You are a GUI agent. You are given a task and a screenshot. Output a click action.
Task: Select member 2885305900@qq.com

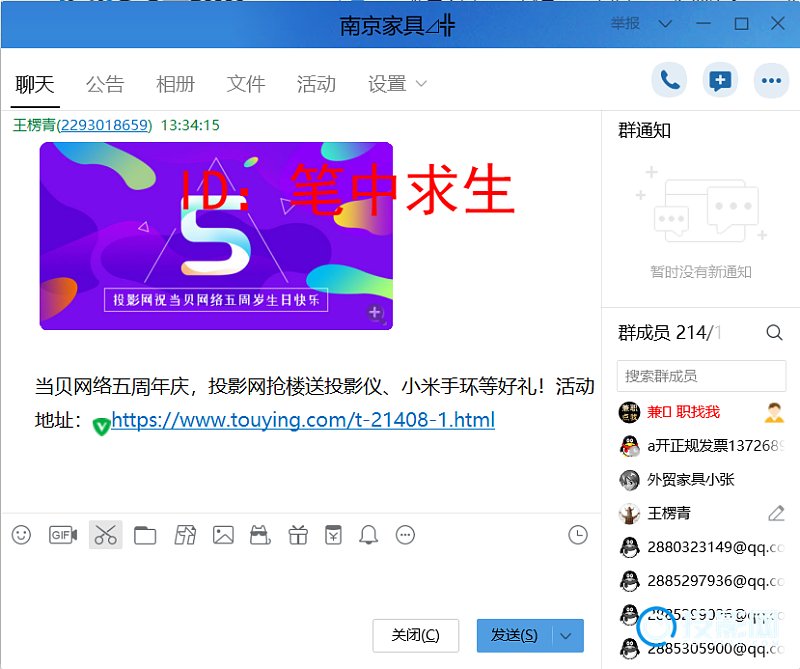click(701, 649)
